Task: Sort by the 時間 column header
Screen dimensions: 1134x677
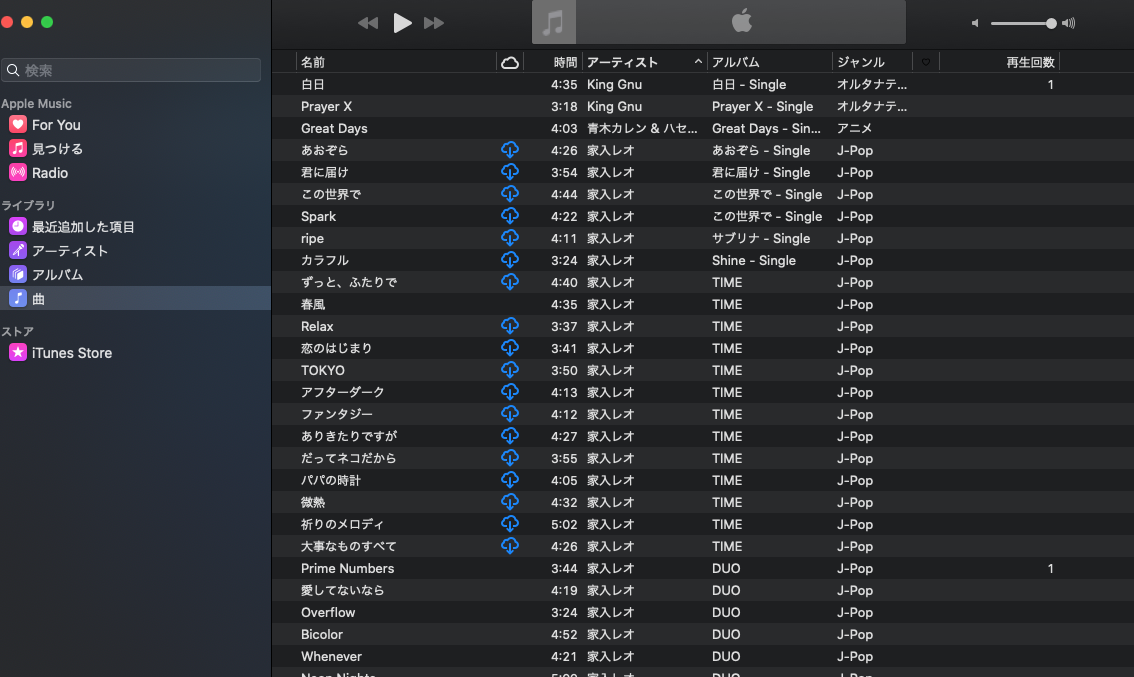Action: pos(553,62)
